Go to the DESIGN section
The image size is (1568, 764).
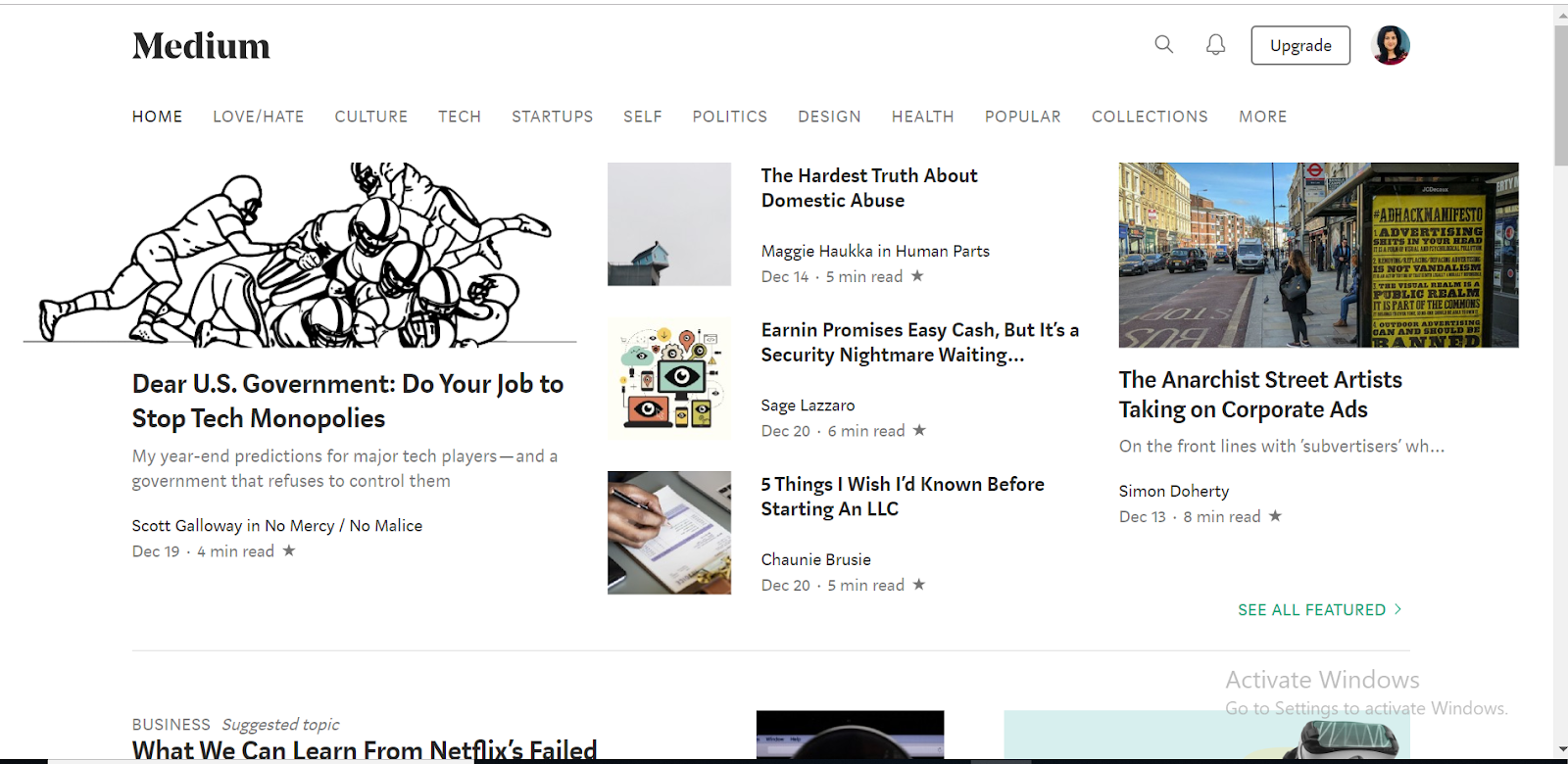click(x=829, y=117)
